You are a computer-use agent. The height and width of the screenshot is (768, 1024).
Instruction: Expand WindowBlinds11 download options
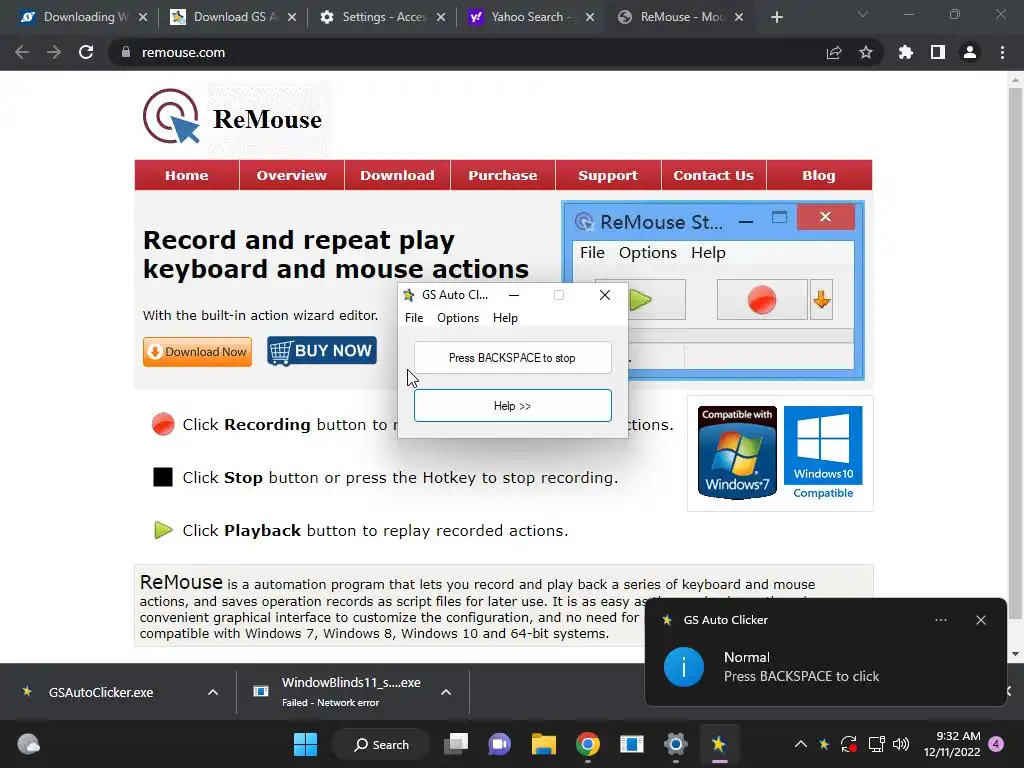(446, 692)
